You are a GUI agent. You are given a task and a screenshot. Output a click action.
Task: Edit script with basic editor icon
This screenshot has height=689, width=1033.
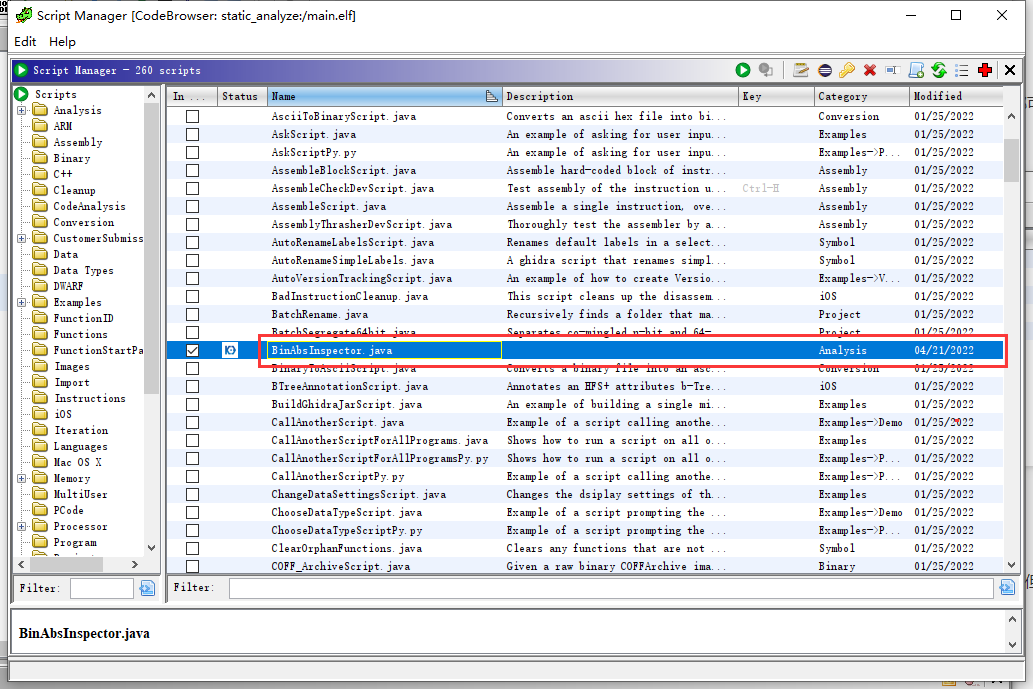tap(800, 70)
